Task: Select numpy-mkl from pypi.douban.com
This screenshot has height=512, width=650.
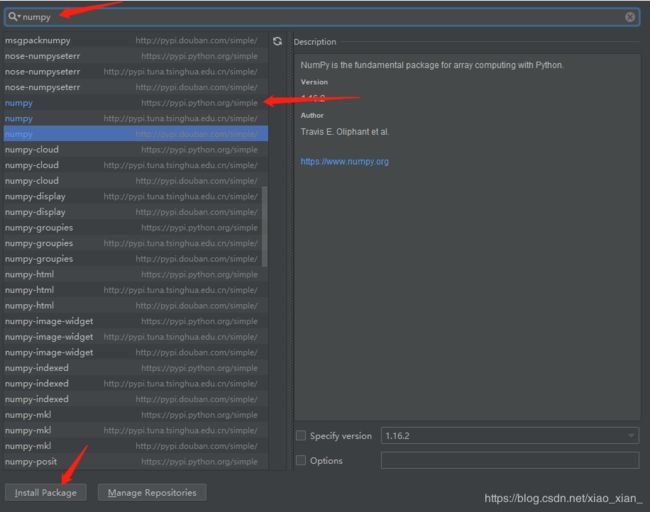Action: point(136,446)
